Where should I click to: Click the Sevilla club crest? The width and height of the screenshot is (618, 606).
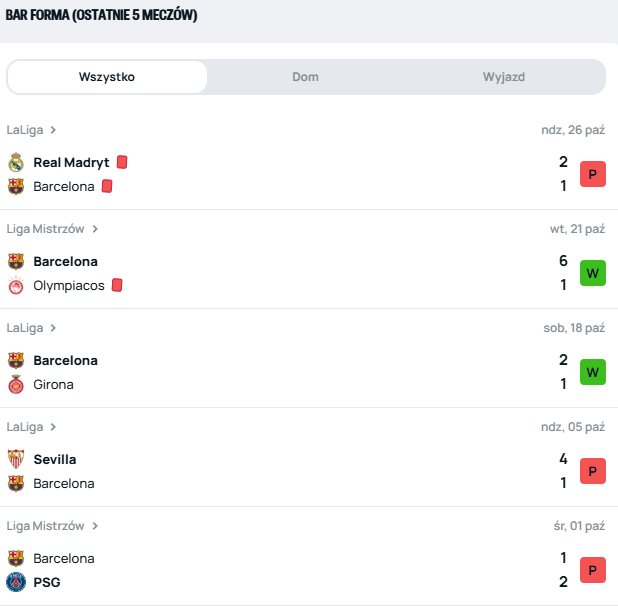tap(15, 459)
